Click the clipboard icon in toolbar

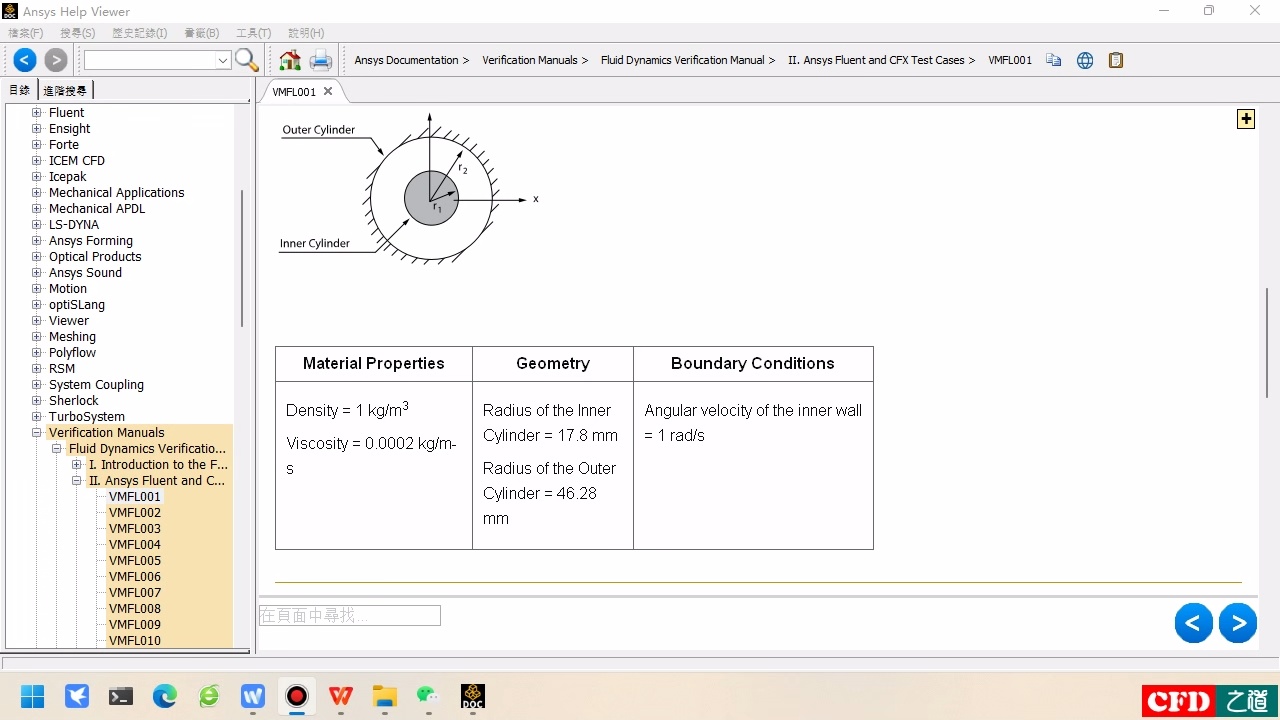pyautogui.click(x=1116, y=60)
